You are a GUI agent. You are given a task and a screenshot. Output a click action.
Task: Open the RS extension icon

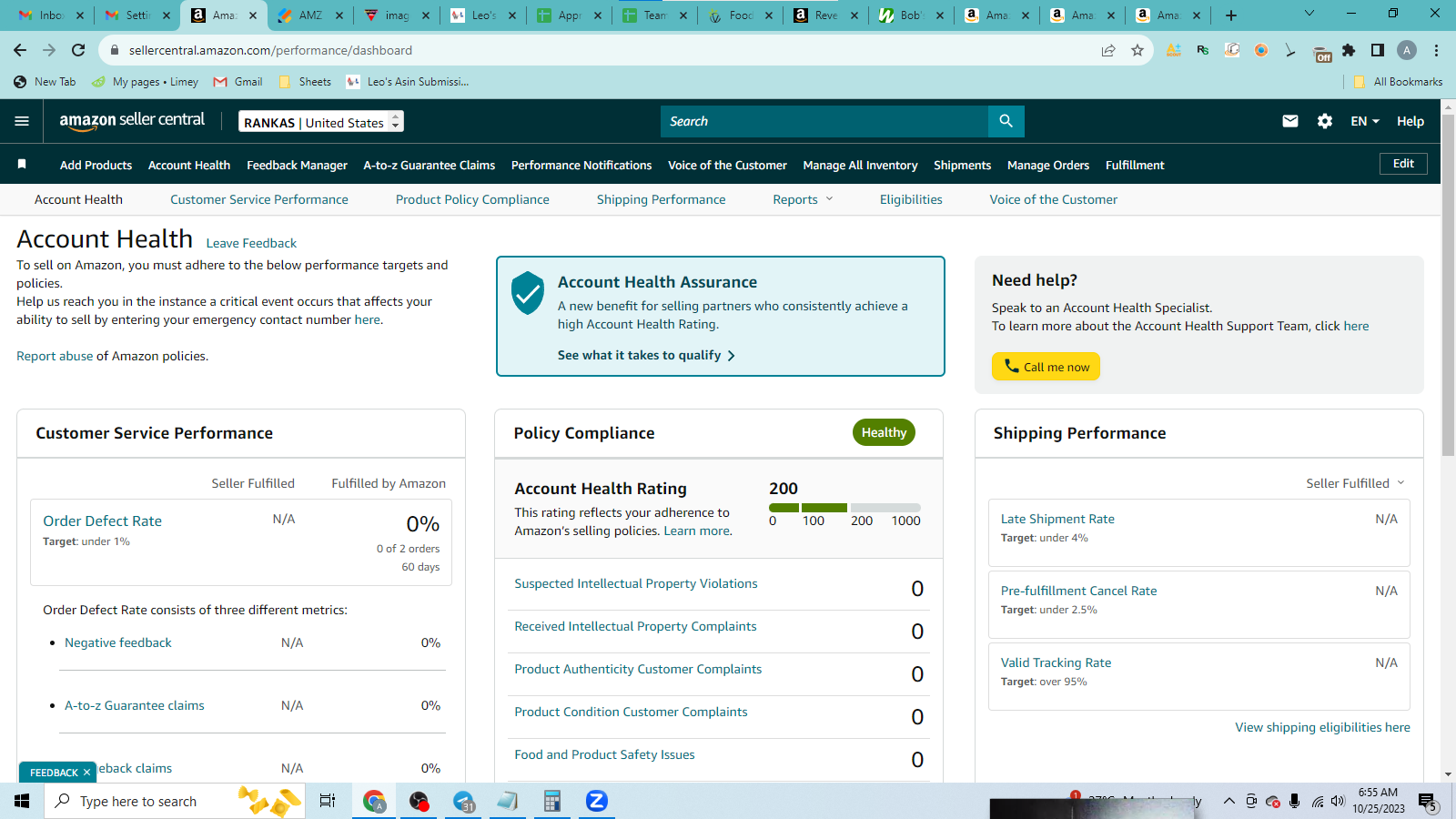click(1203, 50)
